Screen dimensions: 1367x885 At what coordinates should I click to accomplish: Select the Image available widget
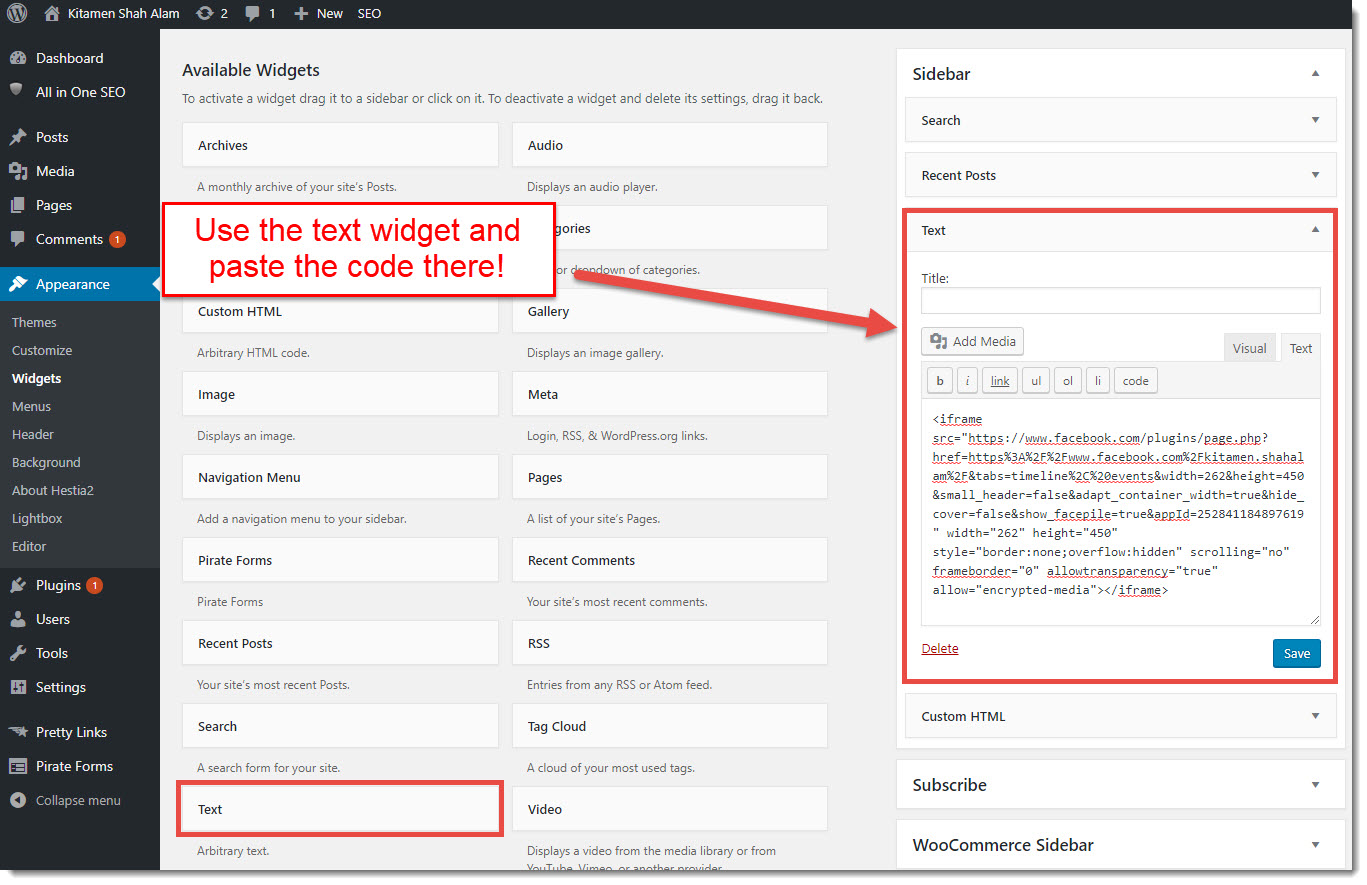(340, 394)
